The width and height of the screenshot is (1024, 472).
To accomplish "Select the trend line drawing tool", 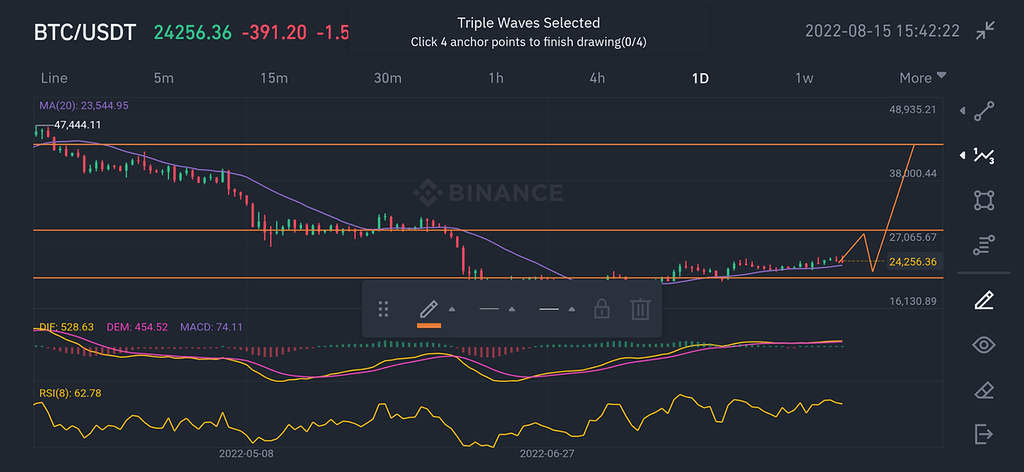I will tap(985, 110).
